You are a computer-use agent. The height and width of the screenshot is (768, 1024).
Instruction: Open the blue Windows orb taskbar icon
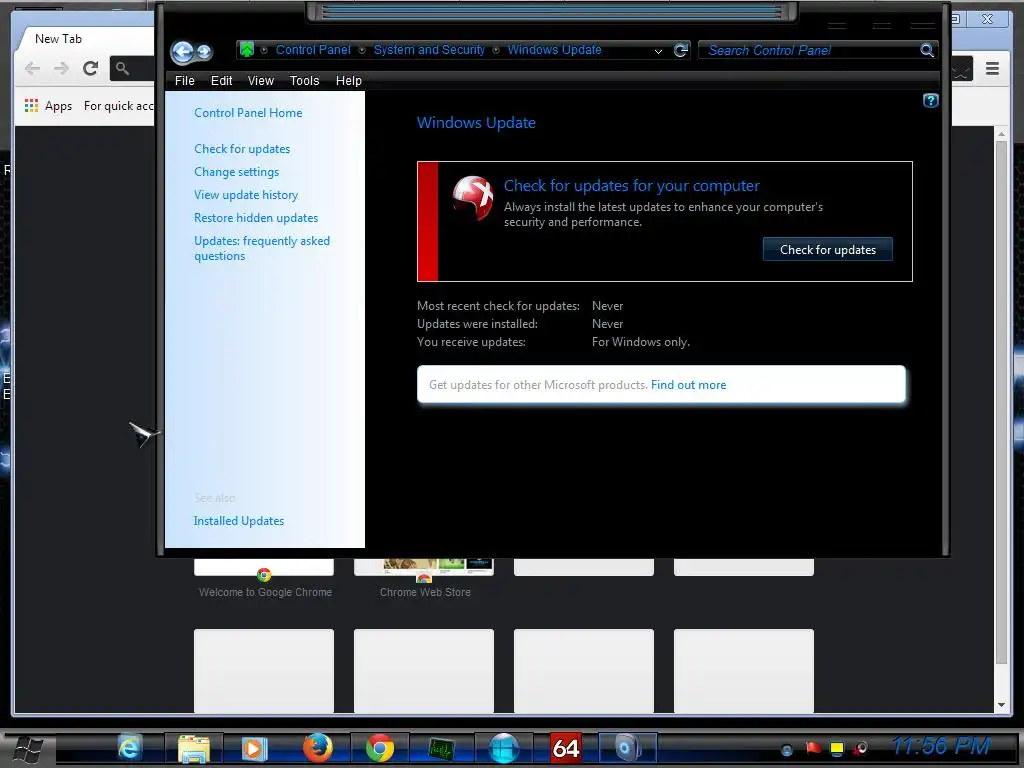(x=504, y=748)
